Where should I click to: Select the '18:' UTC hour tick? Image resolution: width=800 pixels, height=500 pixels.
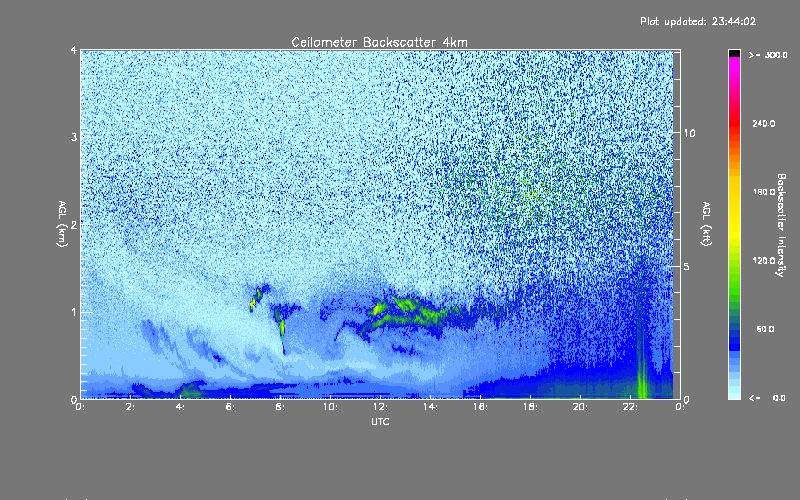pyautogui.click(x=530, y=407)
